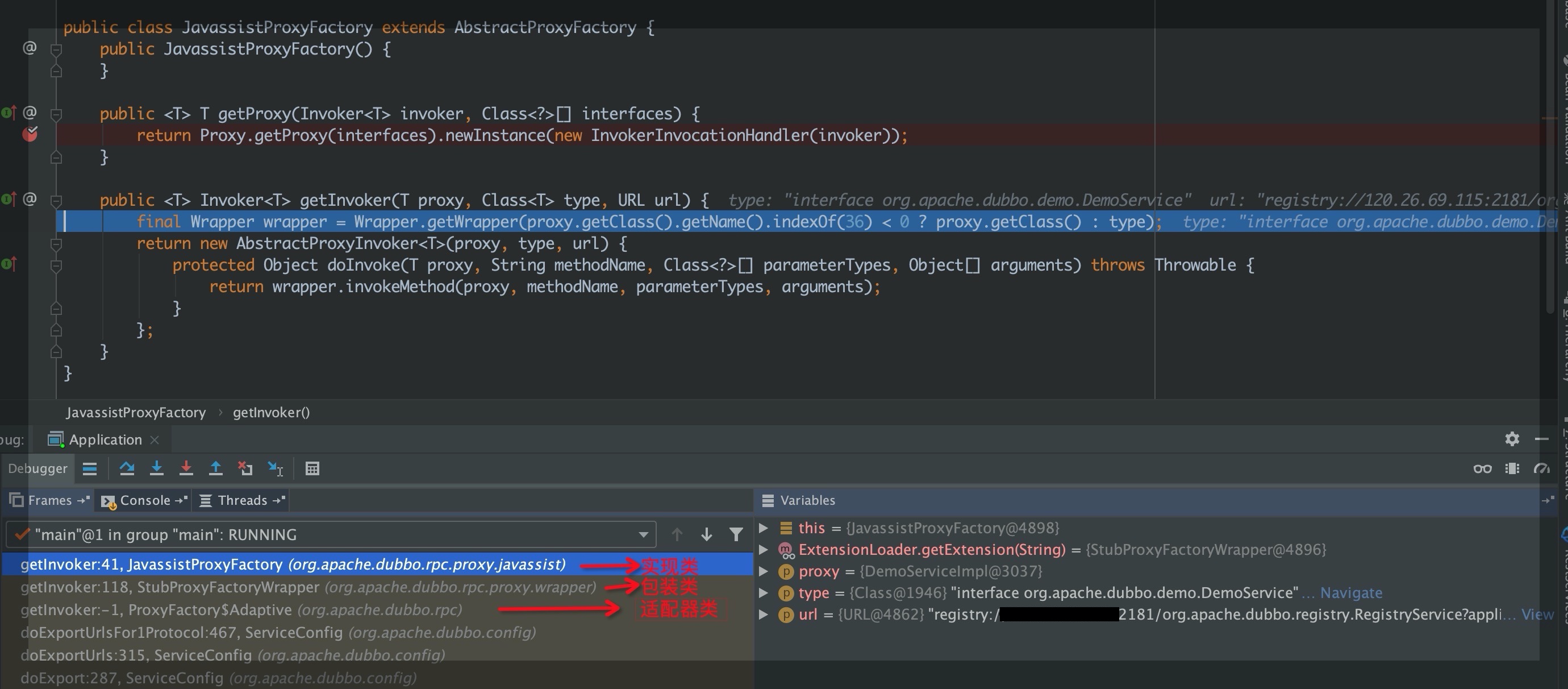This screenshot has height=689, width=1568.
Task: Switch to the Console tab
Action: [144, 500]
